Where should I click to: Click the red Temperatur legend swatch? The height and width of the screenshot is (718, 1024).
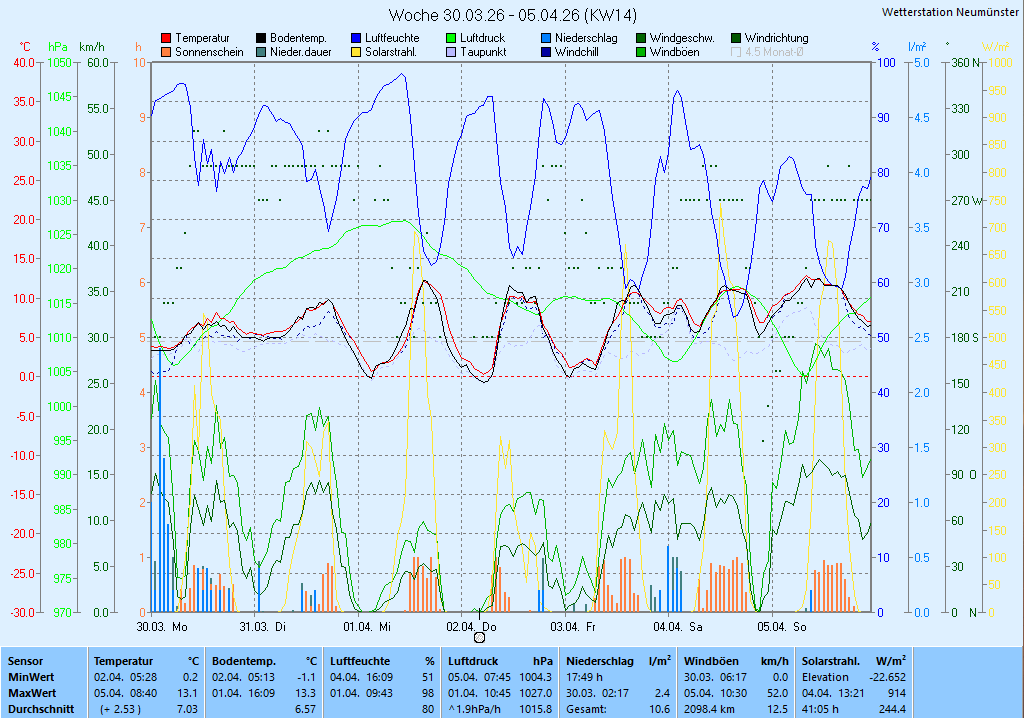tap(166, 38)
